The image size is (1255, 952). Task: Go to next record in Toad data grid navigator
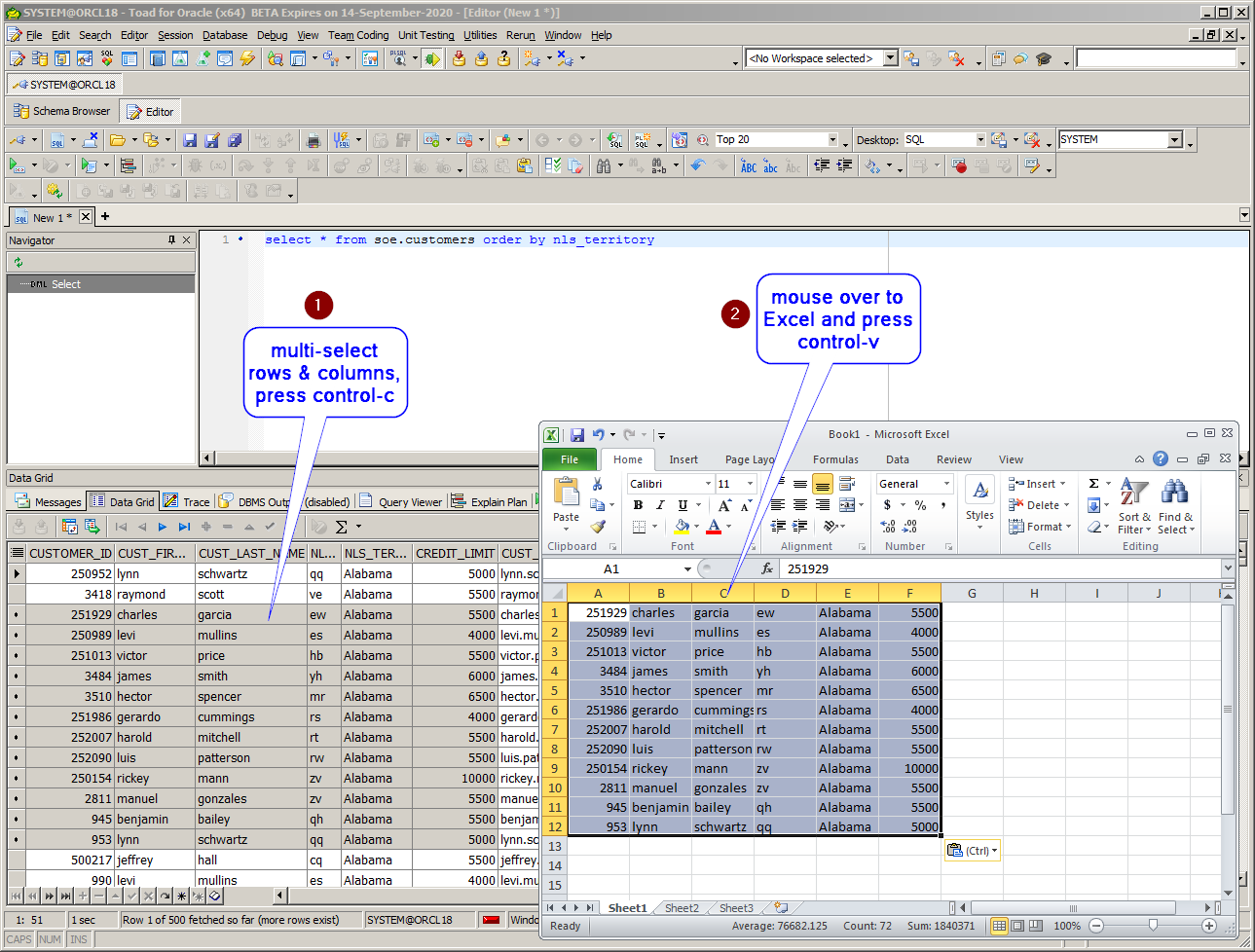pos(163,527)
